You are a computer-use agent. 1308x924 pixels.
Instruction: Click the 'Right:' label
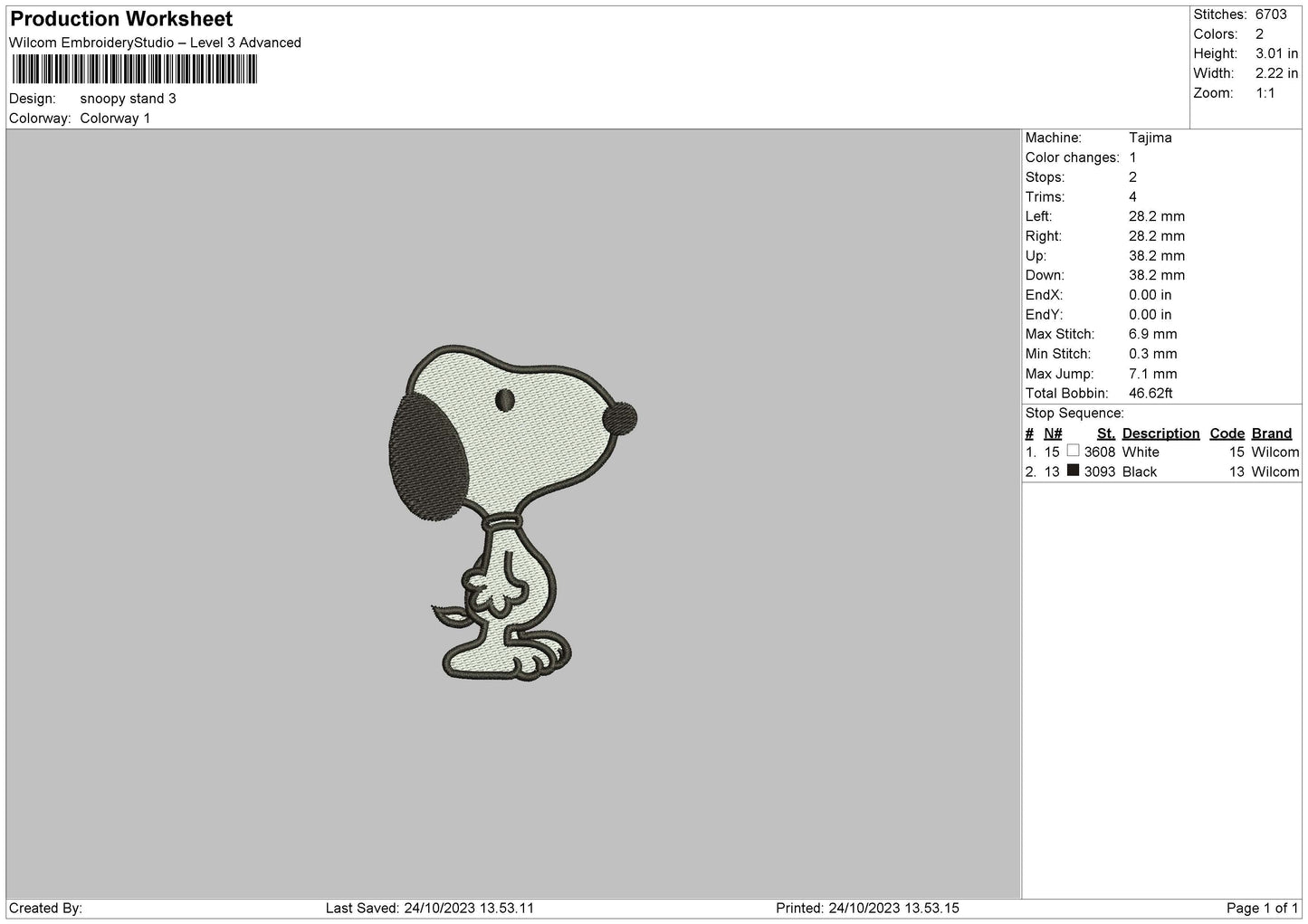(x=1044, y=236)
